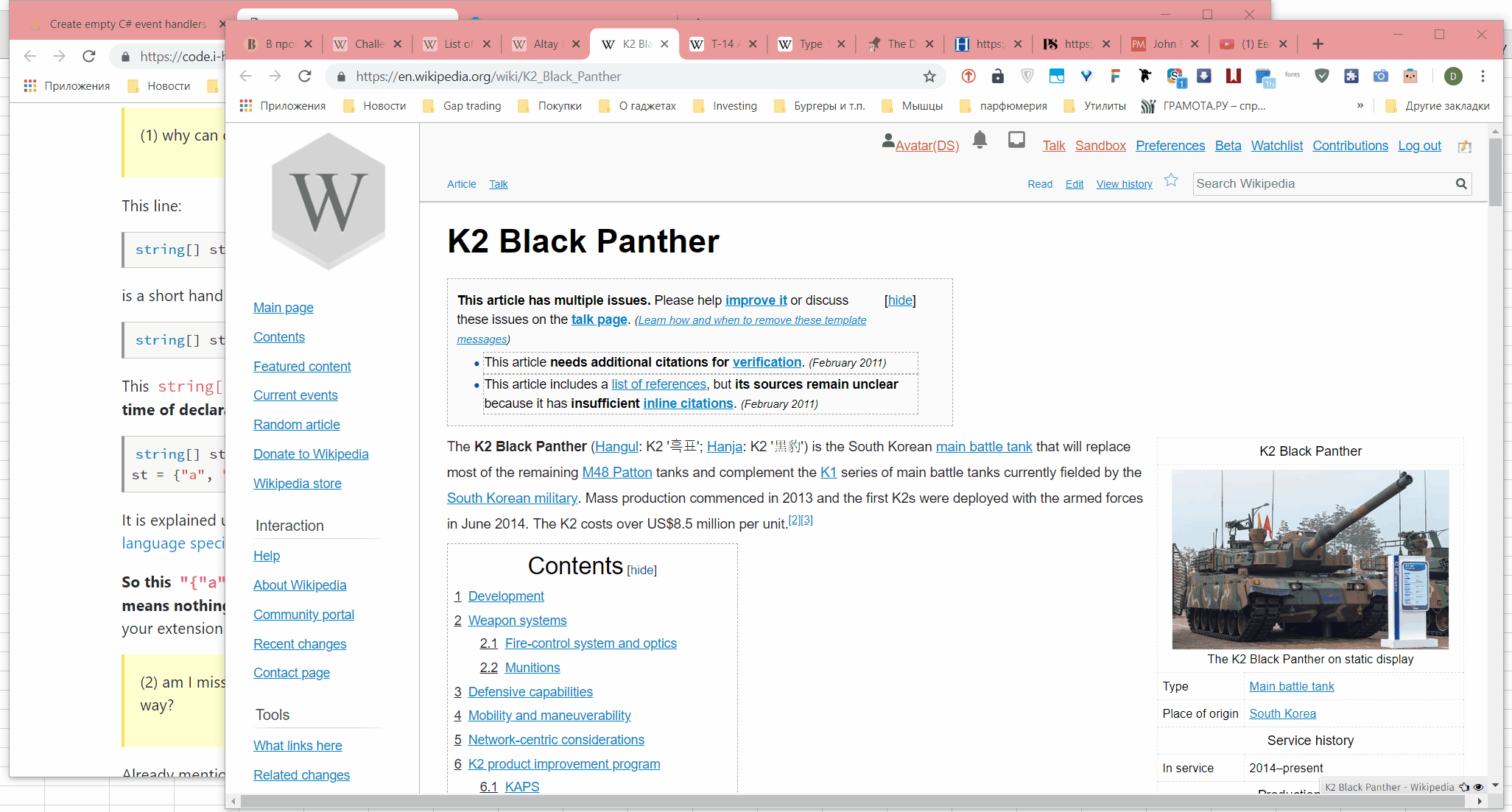Click the grey shield extension icon
The image size is (1512, 812).
(1027, 76)
